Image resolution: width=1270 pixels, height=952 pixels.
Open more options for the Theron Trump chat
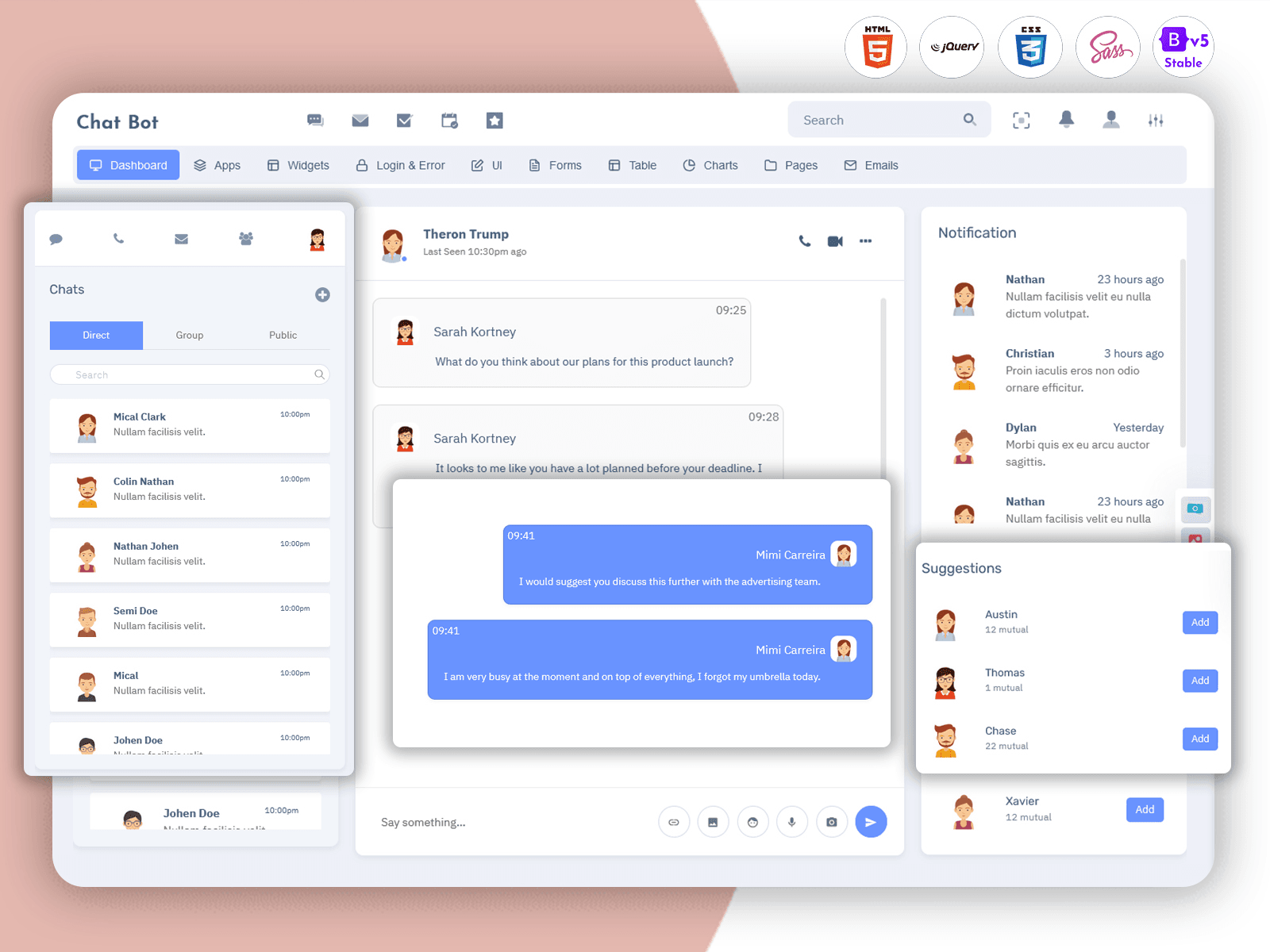coord(865,241)
